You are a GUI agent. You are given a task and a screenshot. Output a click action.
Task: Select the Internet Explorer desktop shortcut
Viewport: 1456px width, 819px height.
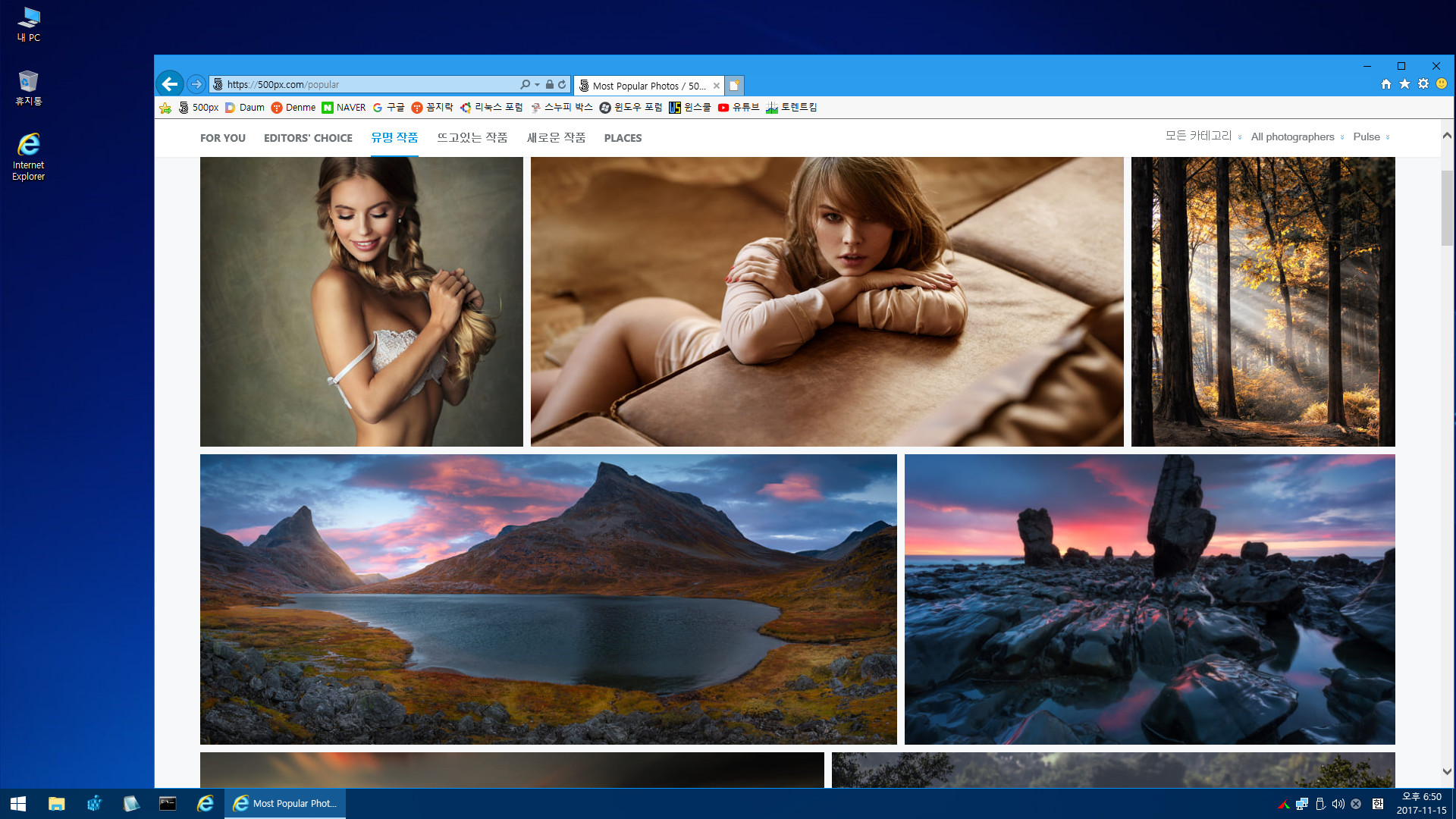click(29, 157)
